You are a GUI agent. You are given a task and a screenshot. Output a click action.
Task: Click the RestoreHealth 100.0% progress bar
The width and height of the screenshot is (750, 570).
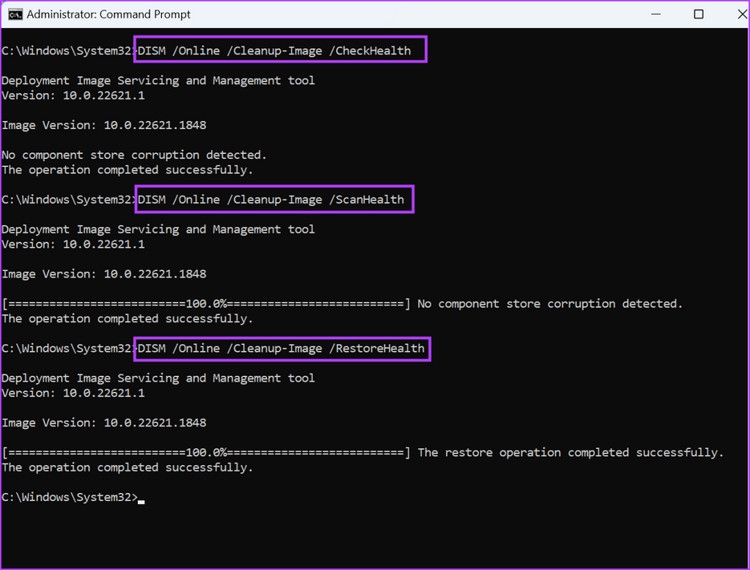206,452
